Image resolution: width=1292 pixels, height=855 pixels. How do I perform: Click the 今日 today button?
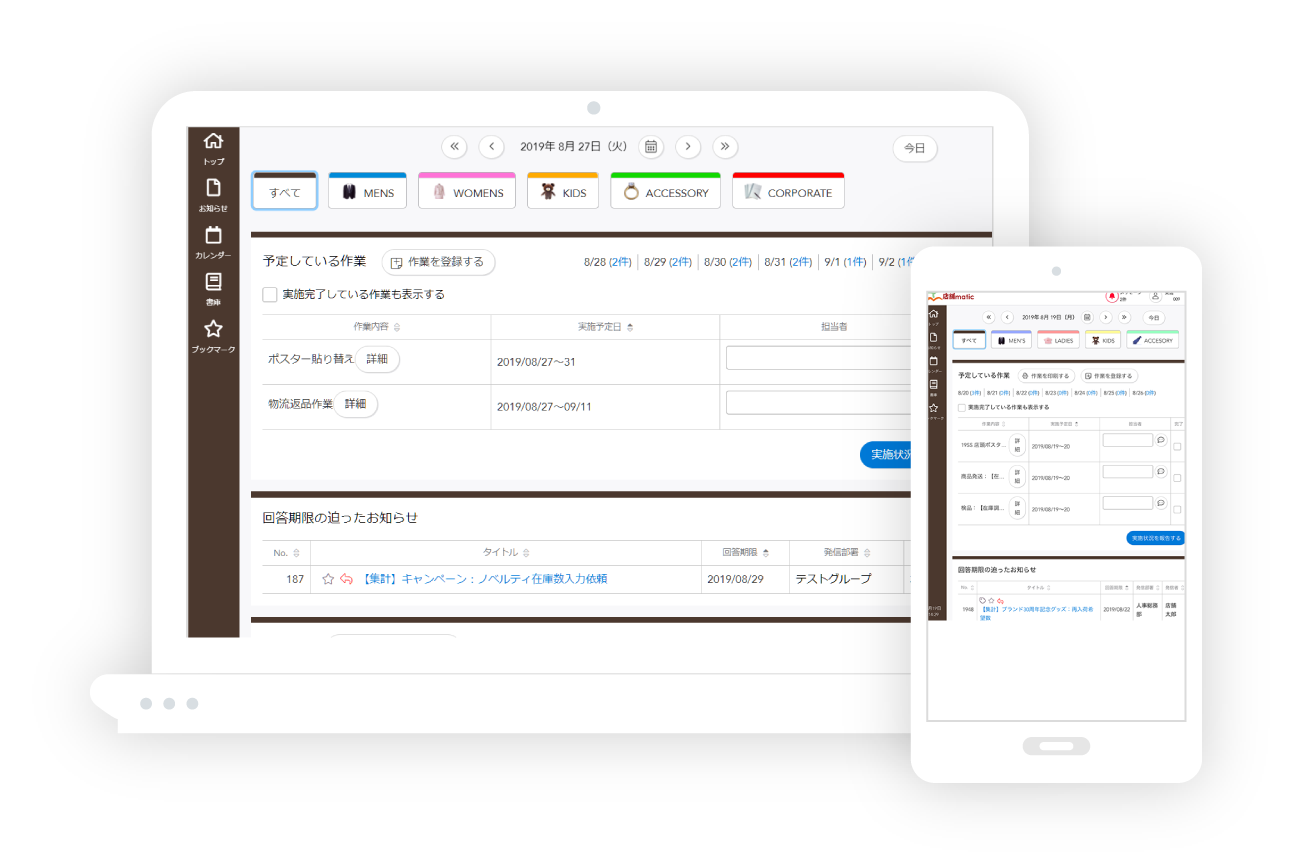tap(914, 148)
